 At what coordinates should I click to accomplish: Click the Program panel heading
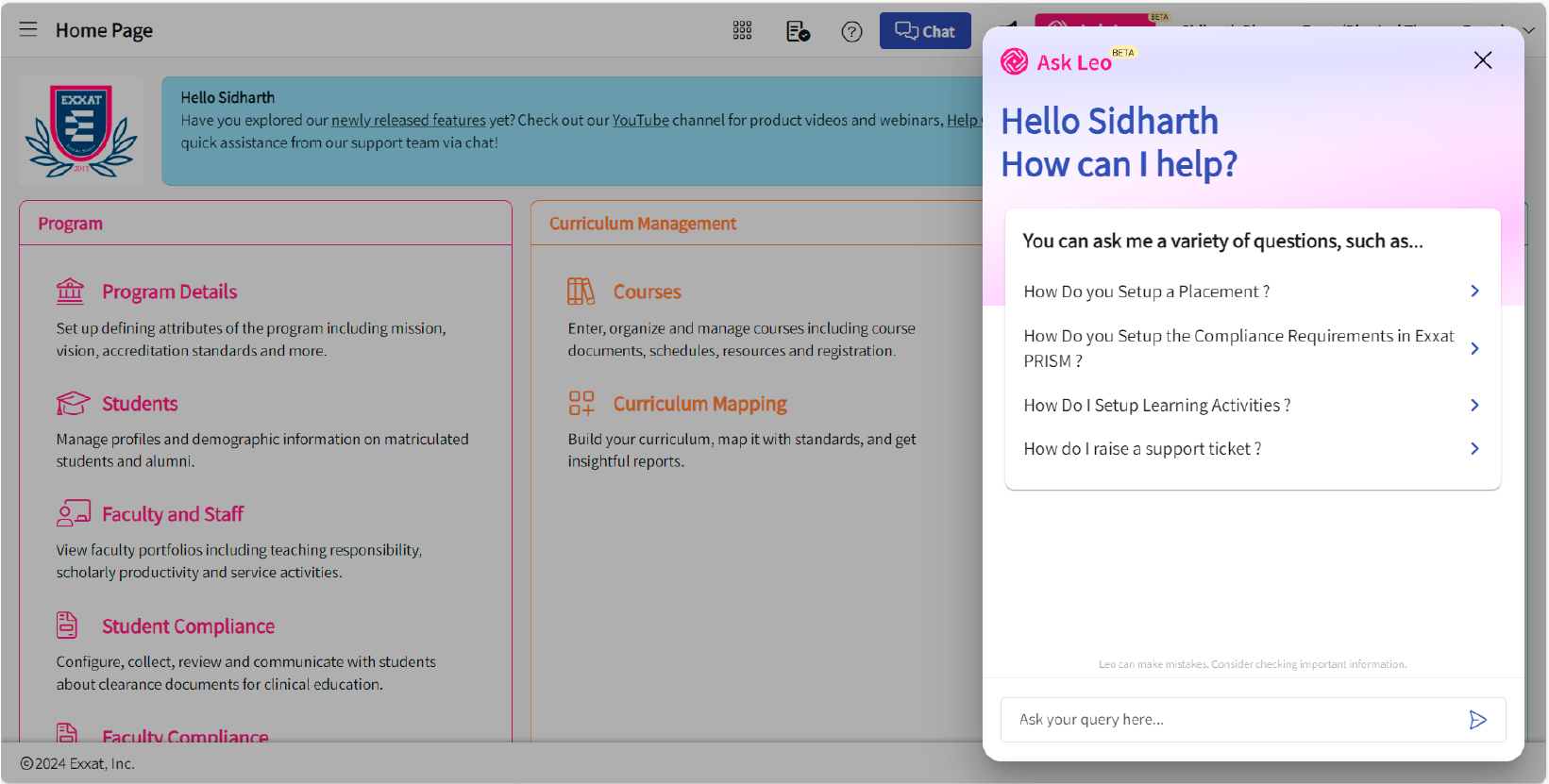71,224
